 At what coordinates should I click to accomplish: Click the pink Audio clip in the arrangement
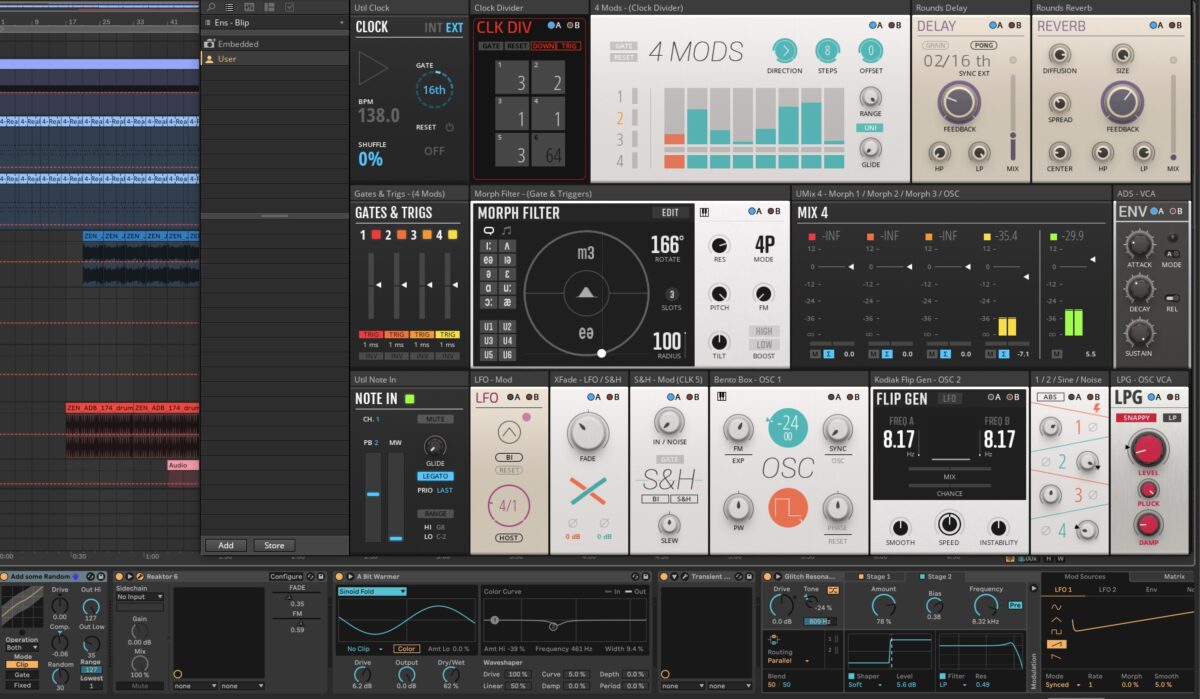click(x=183, y=465)
